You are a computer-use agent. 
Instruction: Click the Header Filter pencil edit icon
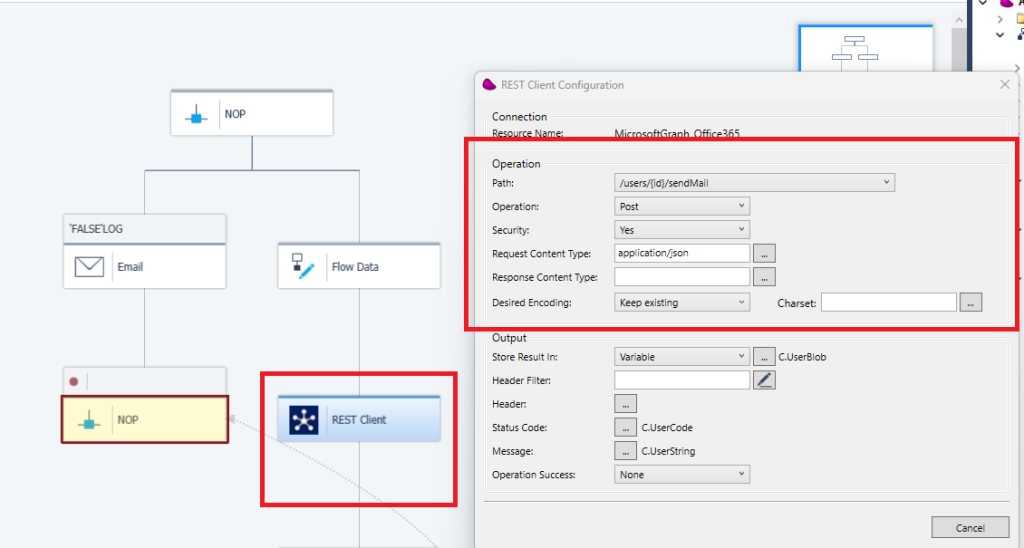[764, 379]
